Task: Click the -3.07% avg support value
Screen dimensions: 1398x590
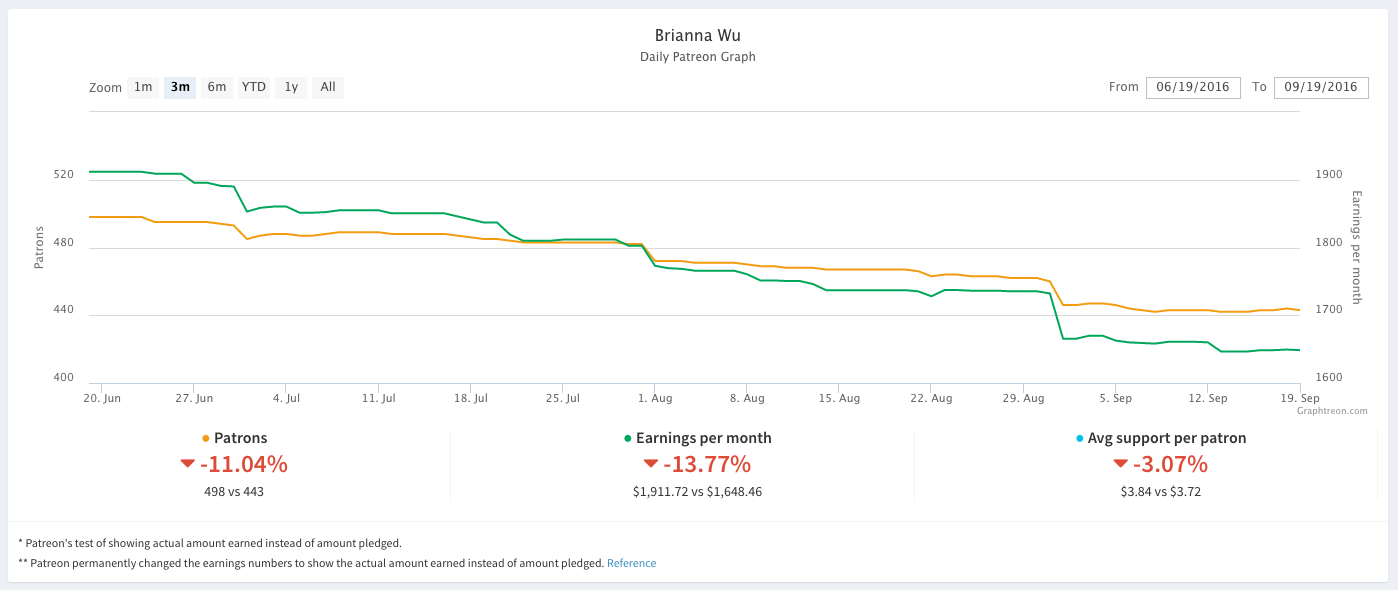Action: pyautogui.click(x=1170, y=464)
